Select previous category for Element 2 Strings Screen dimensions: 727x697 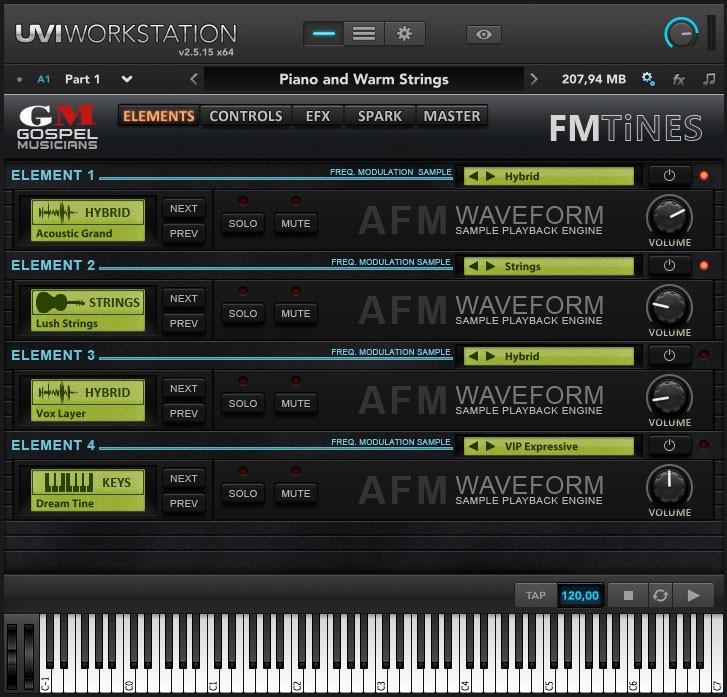pos(473,266)
